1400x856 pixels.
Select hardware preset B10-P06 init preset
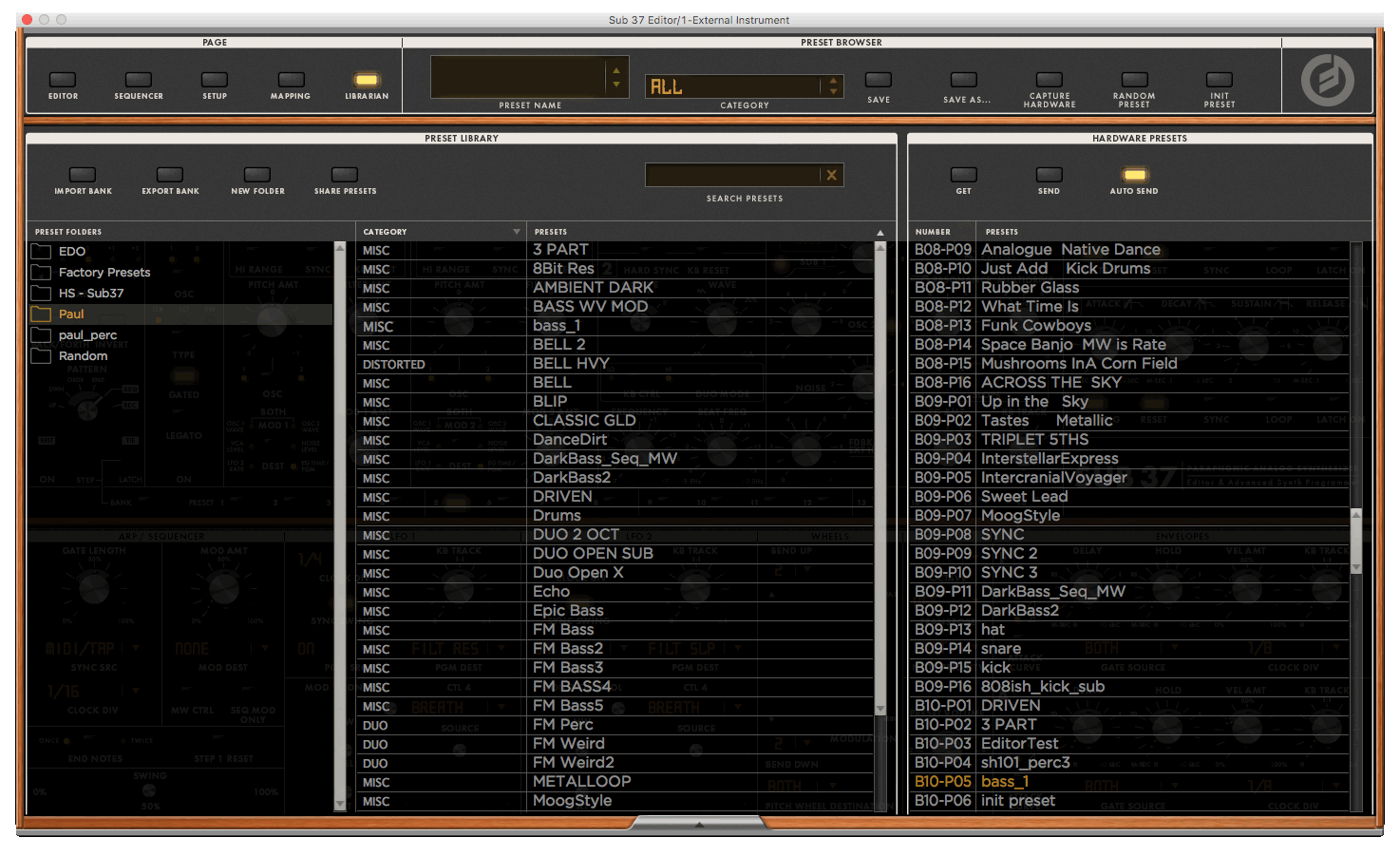(x=1129, y=801)
